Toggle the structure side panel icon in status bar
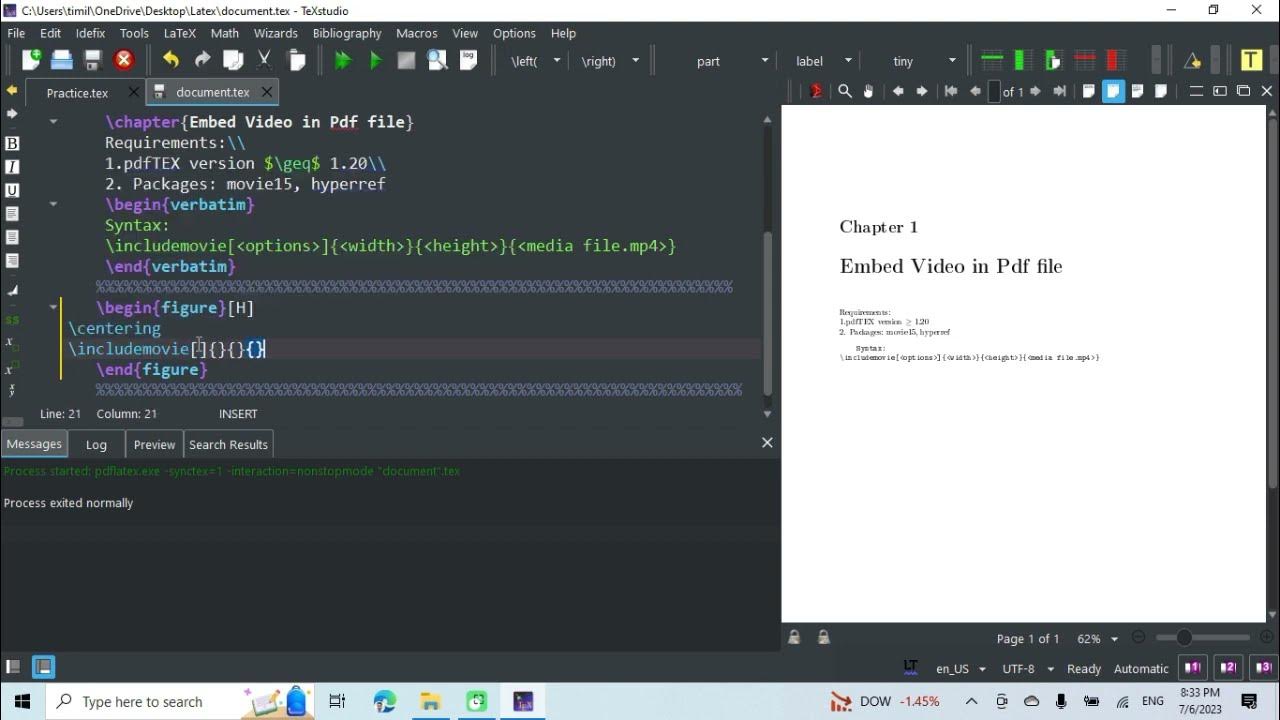Image resolution: width=1280 pixels, height=720 pixels. click(13, 667)
